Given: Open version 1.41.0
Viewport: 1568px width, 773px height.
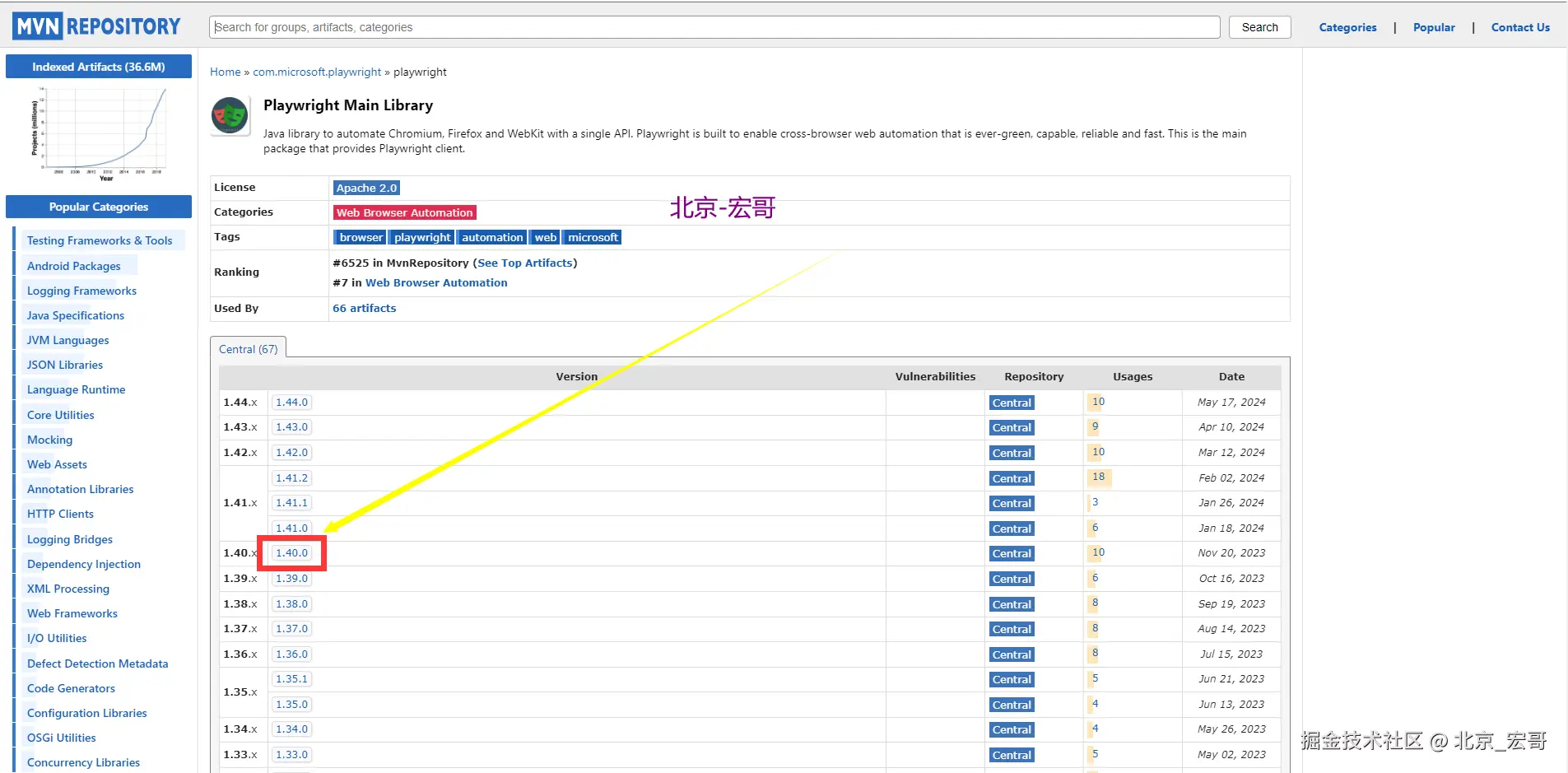Looking at the screenshot, I should (291, 529).
